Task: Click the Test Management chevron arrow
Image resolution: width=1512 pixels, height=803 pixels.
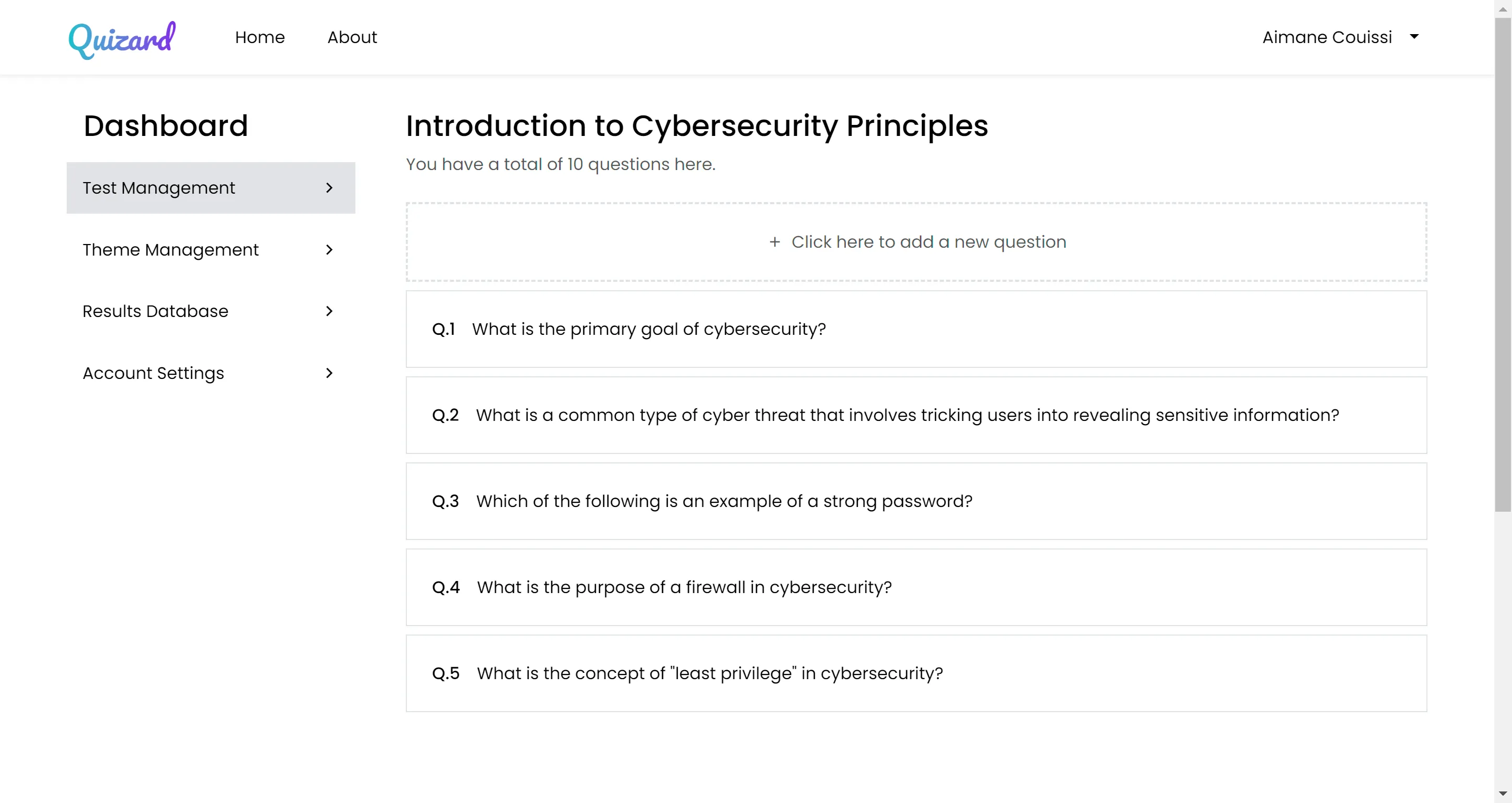Action: click(329, 188)
